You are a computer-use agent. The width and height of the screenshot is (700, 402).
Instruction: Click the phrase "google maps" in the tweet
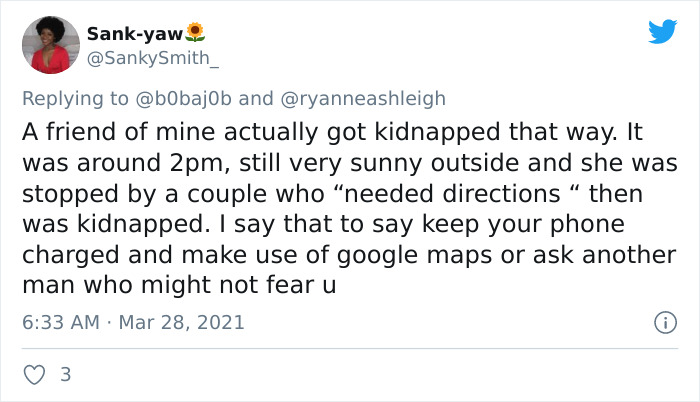pos(414,255)
